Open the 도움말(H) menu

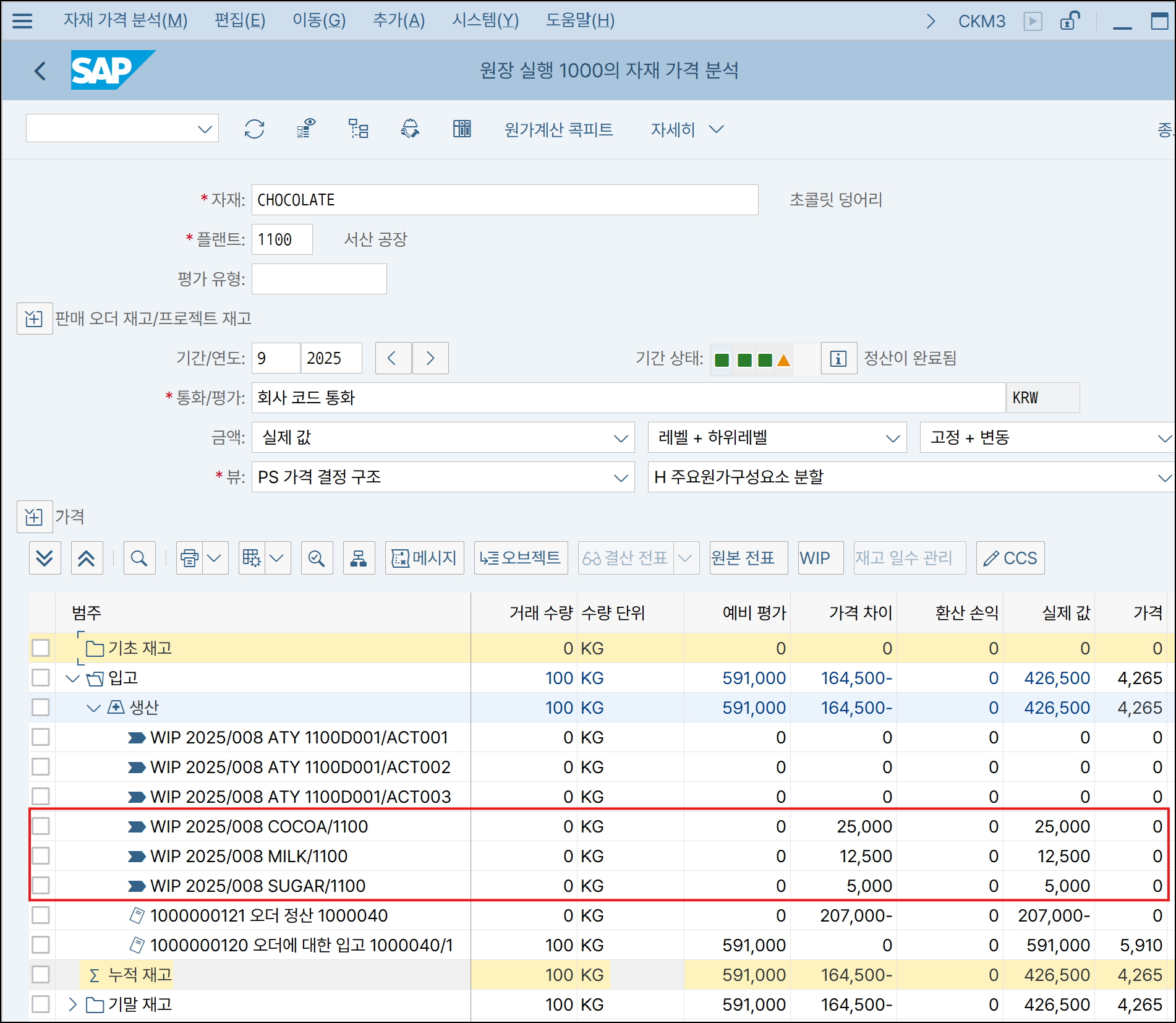pyautogui.click(x=580, y=20)
